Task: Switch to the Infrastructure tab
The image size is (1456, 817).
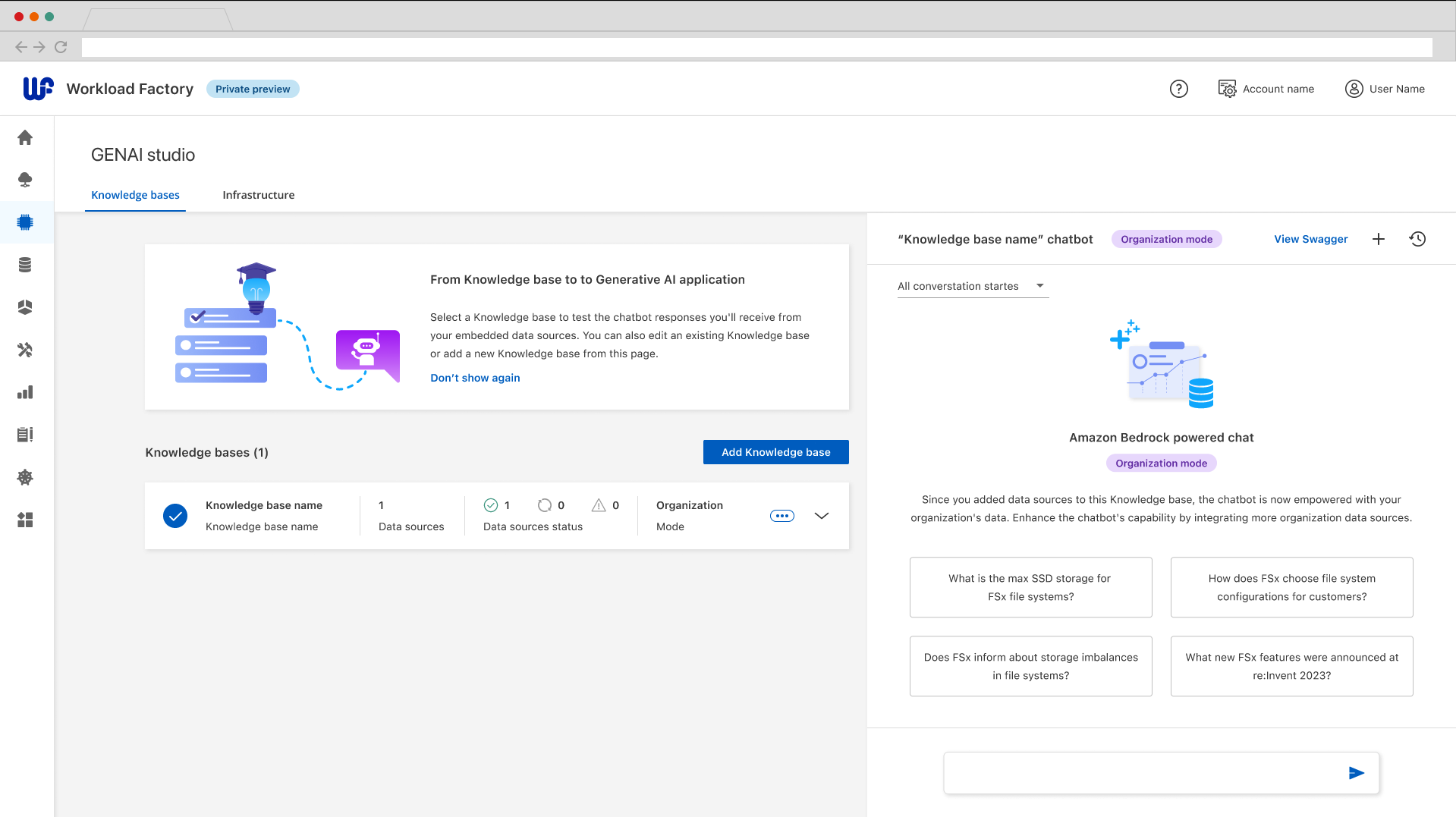Action: (258, 195)
